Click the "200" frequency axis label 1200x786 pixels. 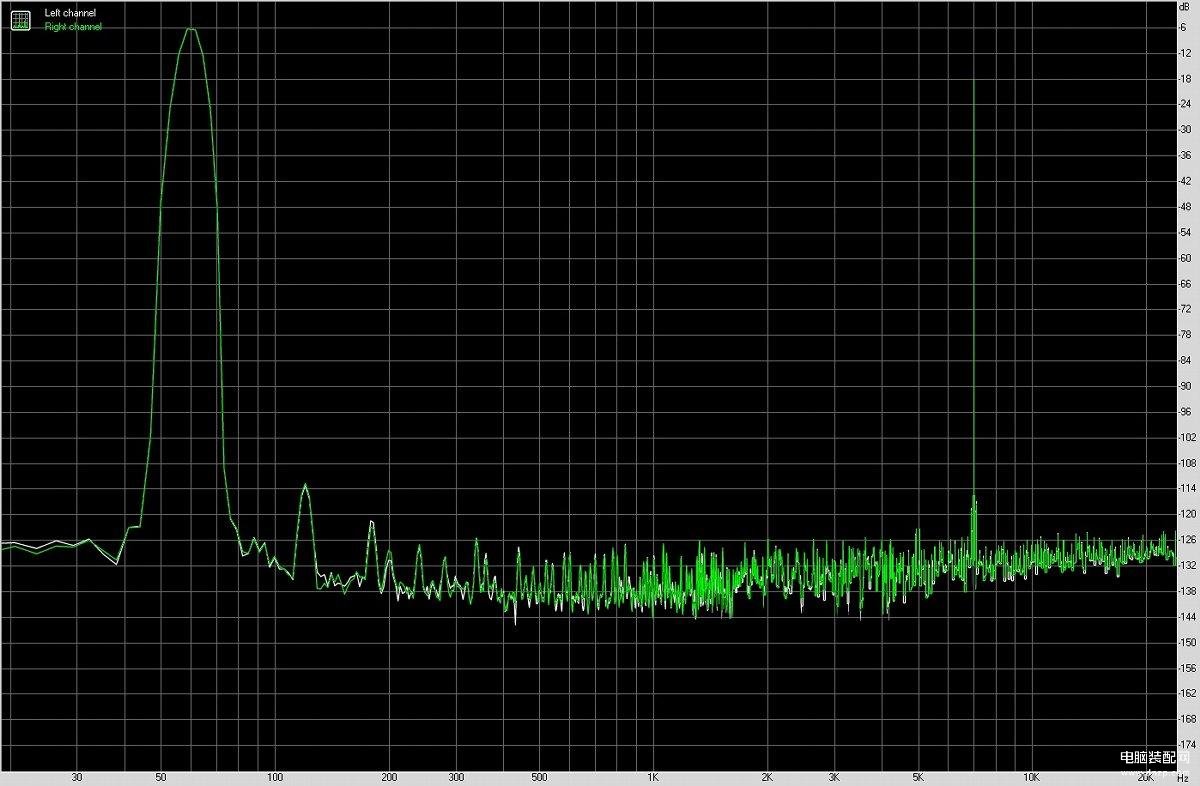pyautogui.click(x=389, y=777)
